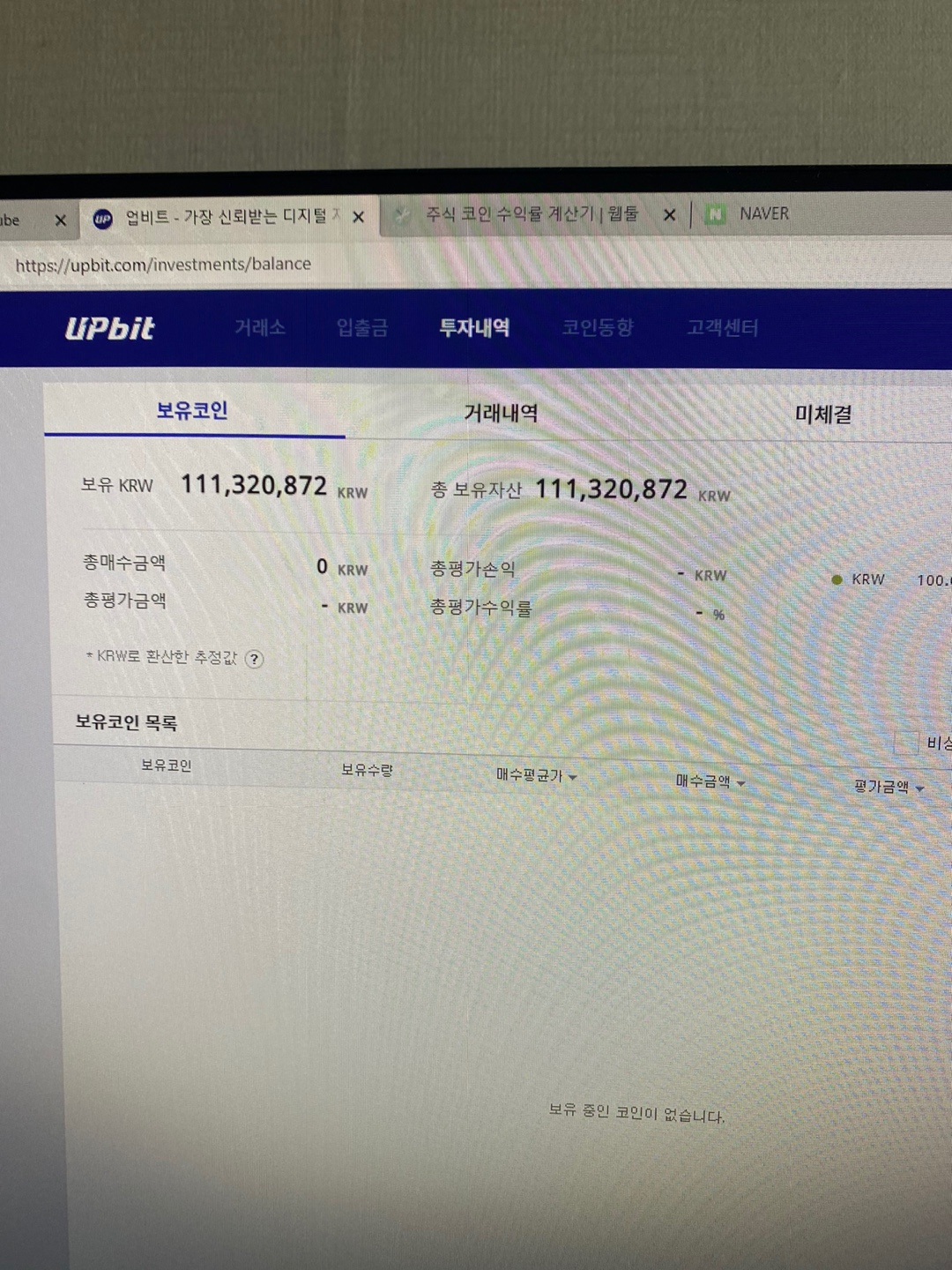Sort by 매수평균가 dropdown arrow

573,777
